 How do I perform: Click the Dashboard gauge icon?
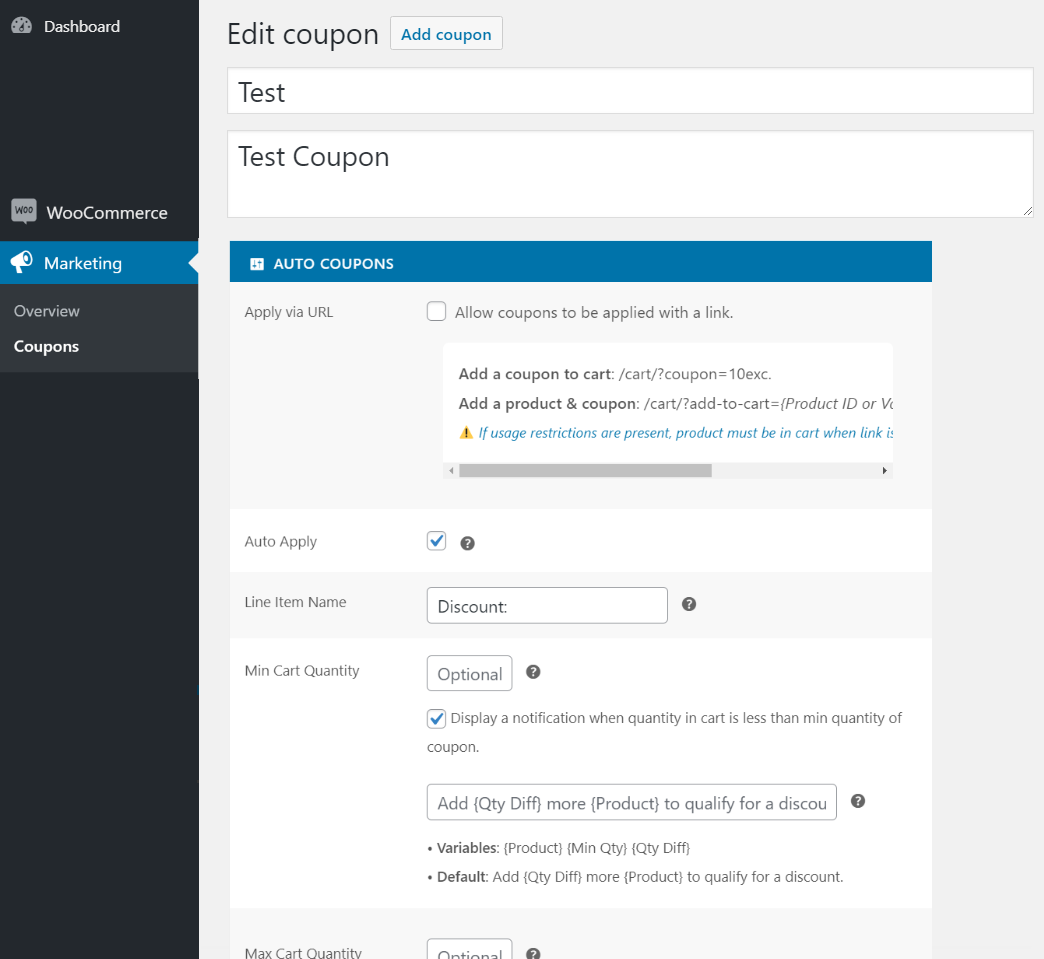point(21,26)
